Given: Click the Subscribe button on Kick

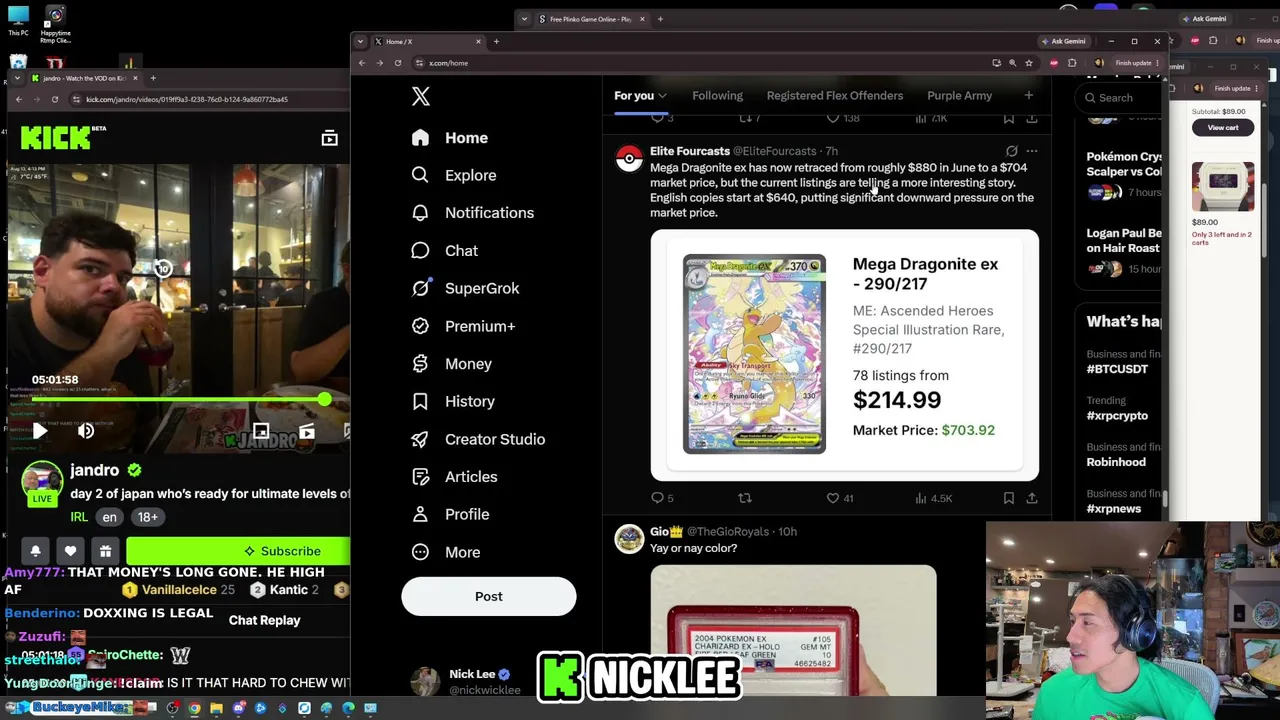Looking at the screenshot, I should (x=238, y=551).
